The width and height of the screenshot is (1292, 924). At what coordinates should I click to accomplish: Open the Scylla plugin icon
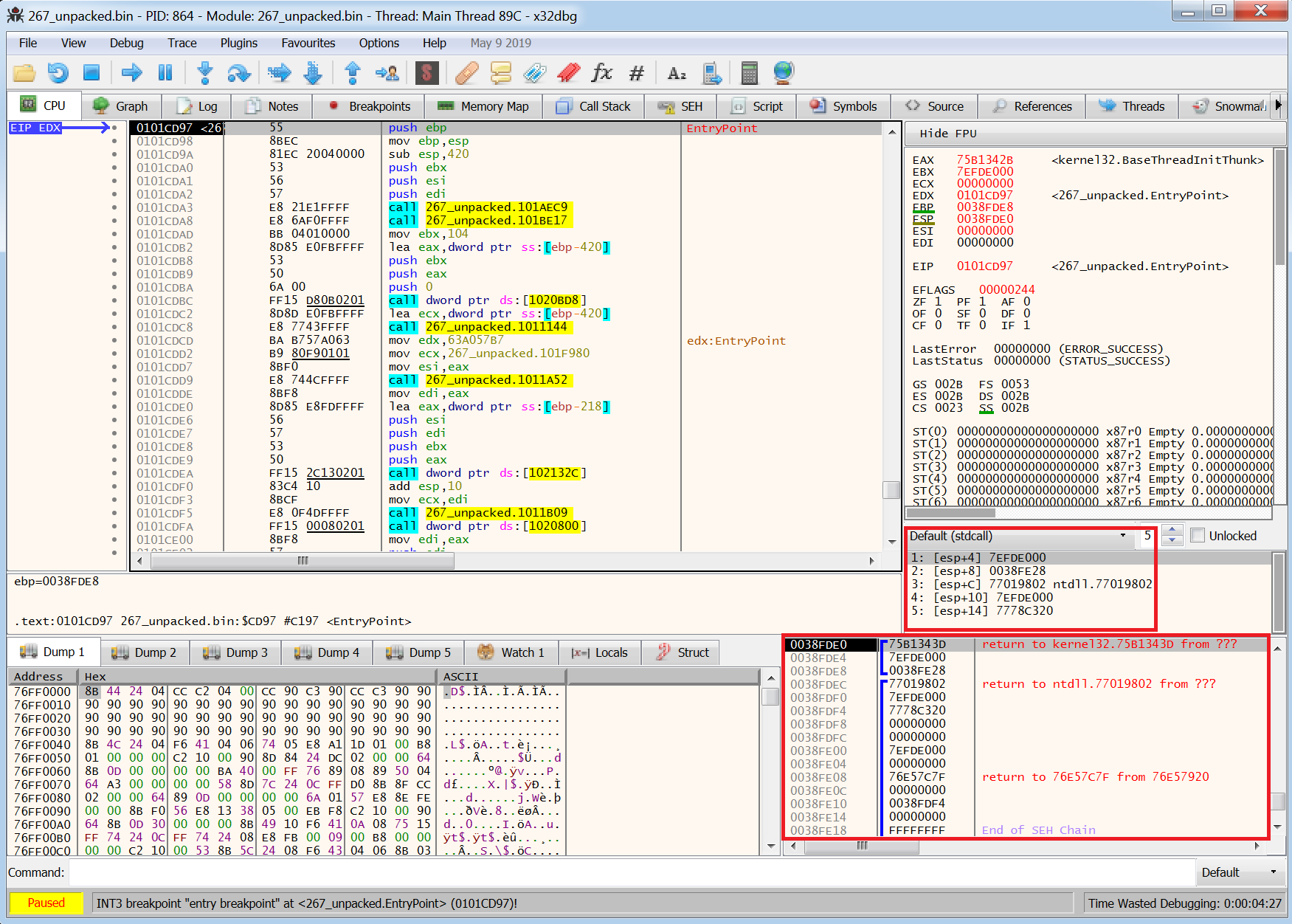(x=426, y=72)
